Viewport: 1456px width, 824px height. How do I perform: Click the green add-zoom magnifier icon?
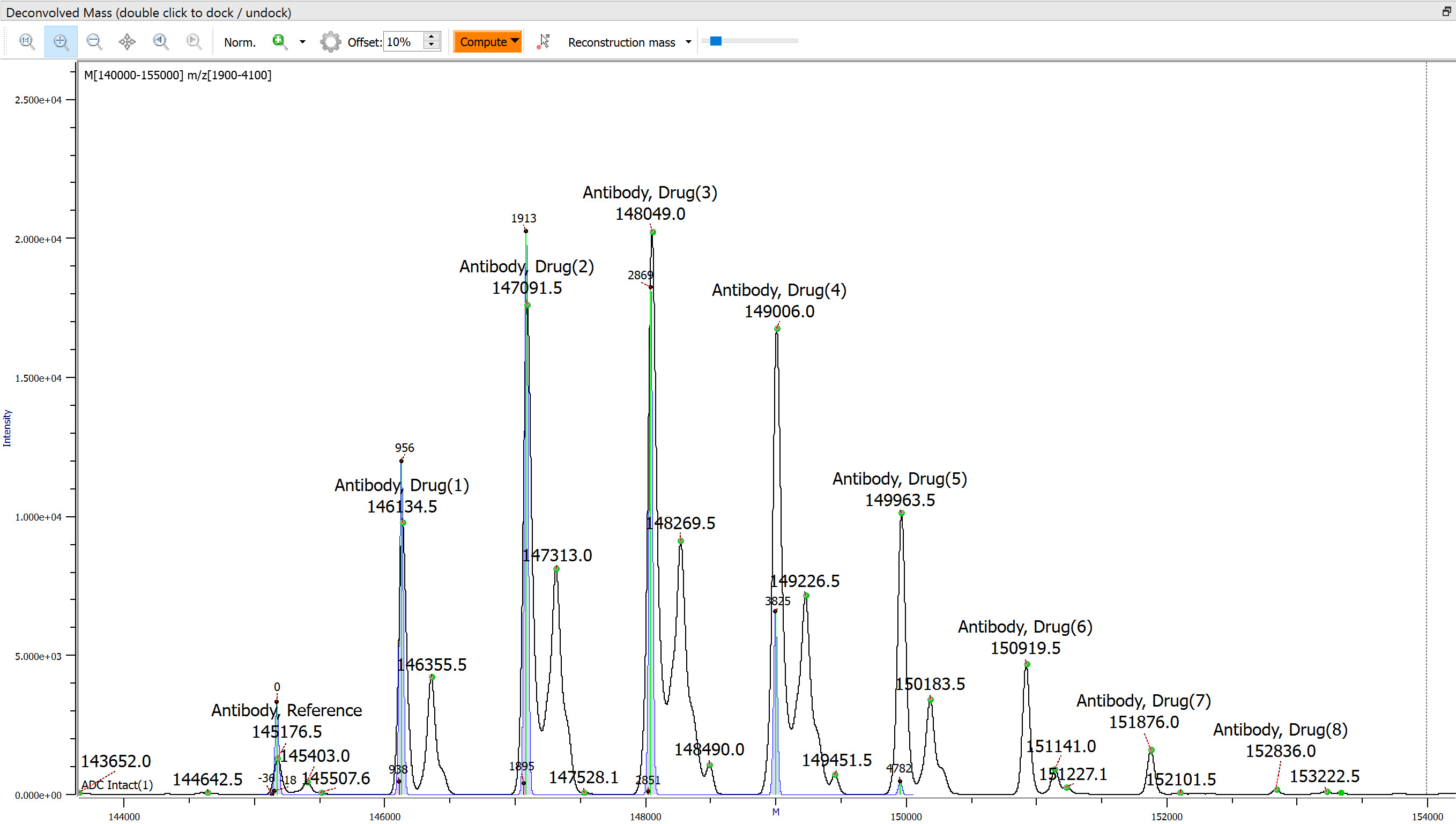pyautogui.click(x=278, y=41)
